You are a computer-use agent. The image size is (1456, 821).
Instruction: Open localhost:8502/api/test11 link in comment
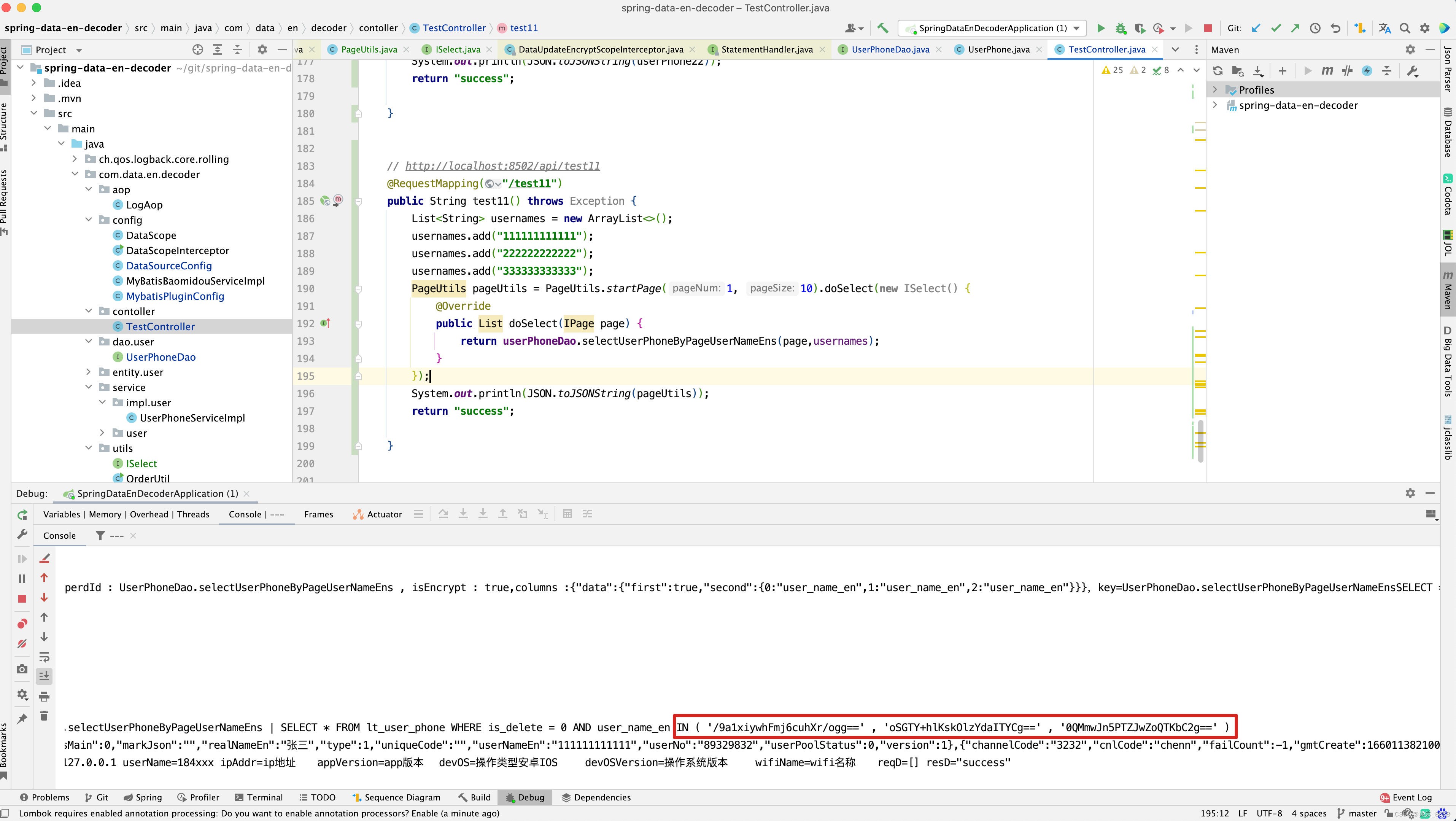point(502,165)
